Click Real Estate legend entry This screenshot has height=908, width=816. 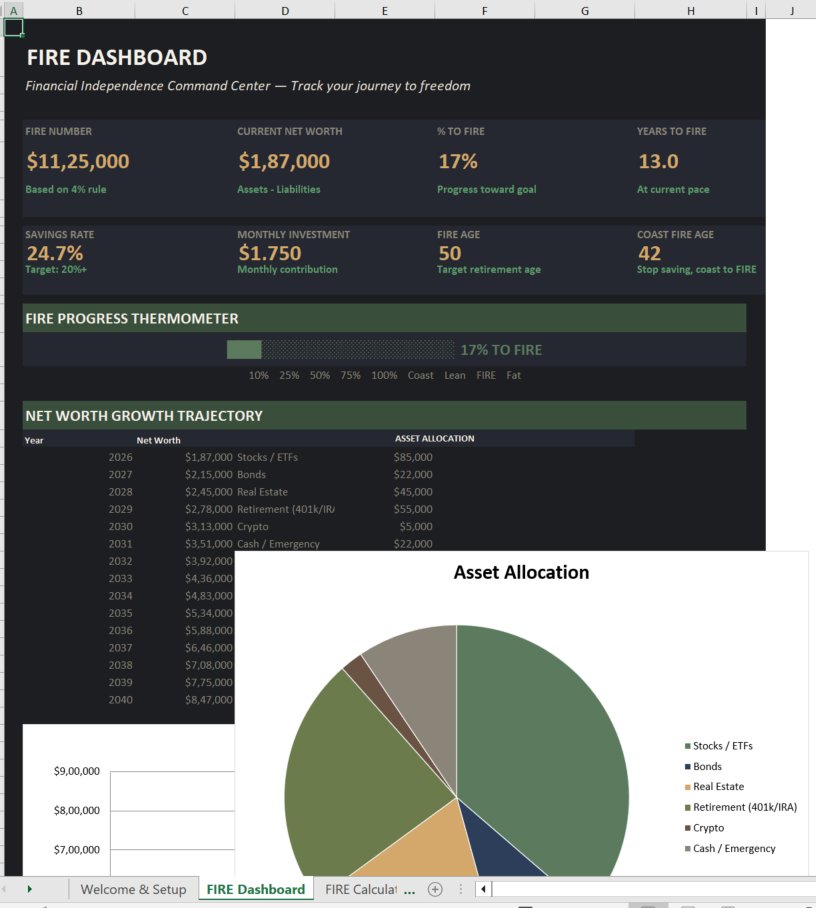(714, 786)
